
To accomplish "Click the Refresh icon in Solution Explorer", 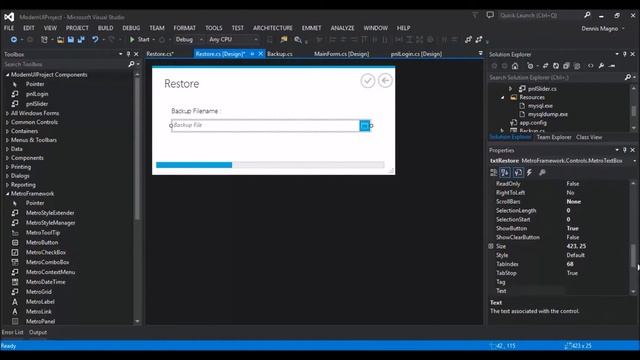I will (x=556, y=66).
